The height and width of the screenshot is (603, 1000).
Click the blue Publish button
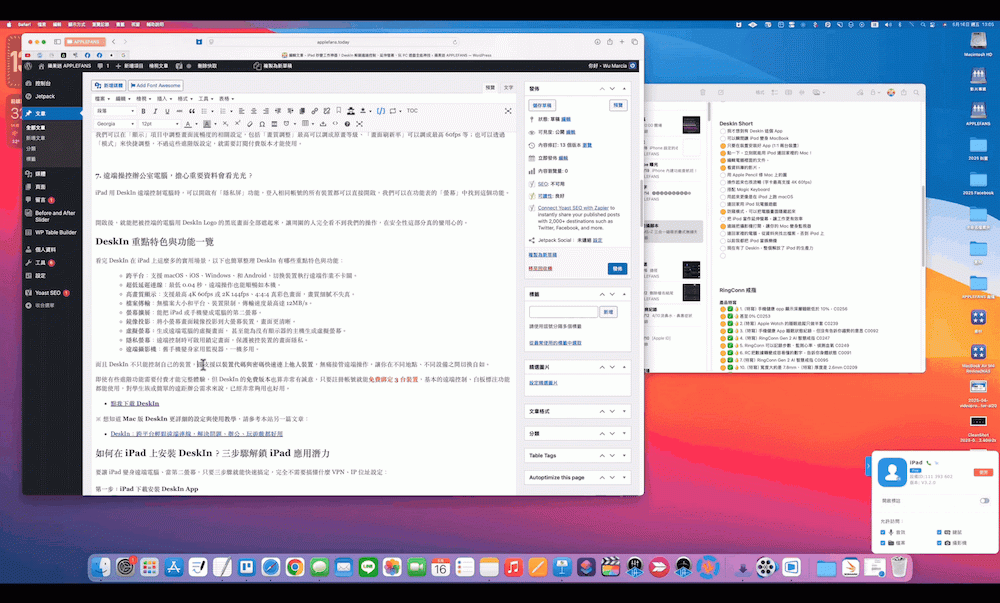pos(617,268)
